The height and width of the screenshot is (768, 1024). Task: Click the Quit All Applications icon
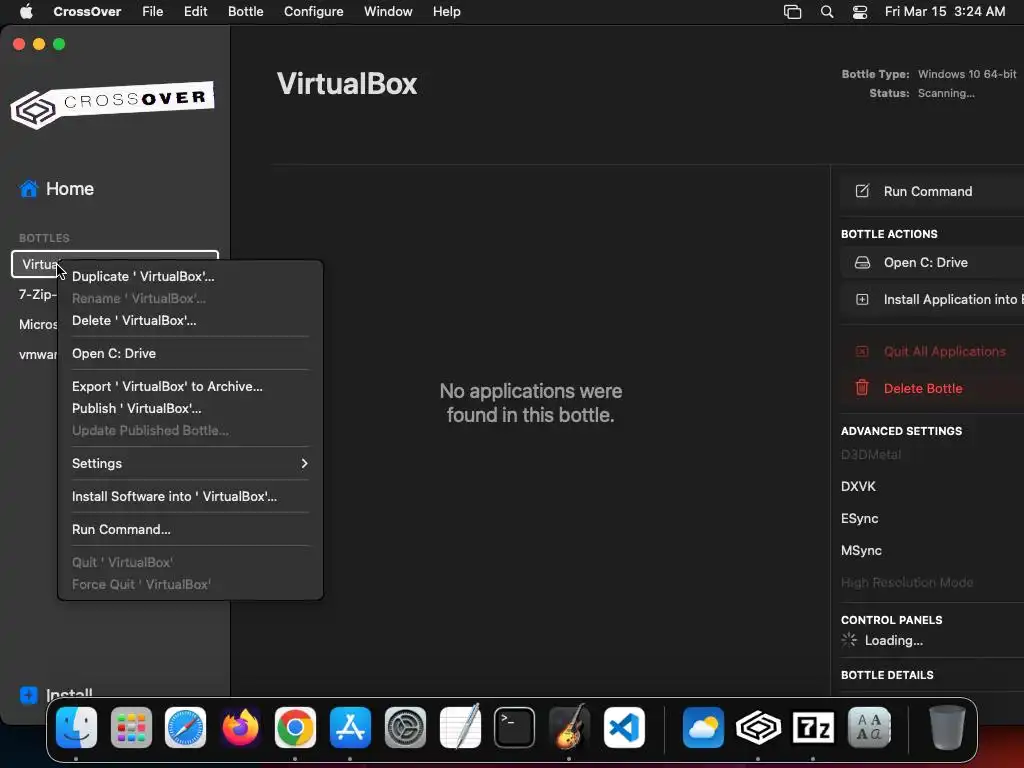click(x=862, y=351)
